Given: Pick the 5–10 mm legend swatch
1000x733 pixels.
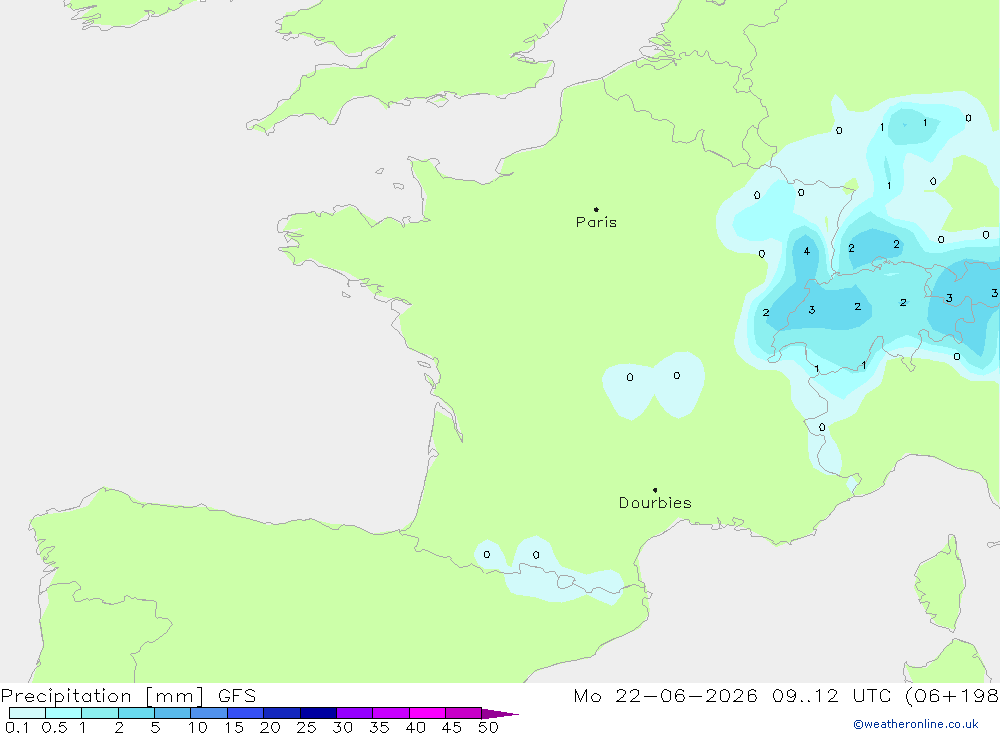Looking at the screenshot, I should click(172, 713).
